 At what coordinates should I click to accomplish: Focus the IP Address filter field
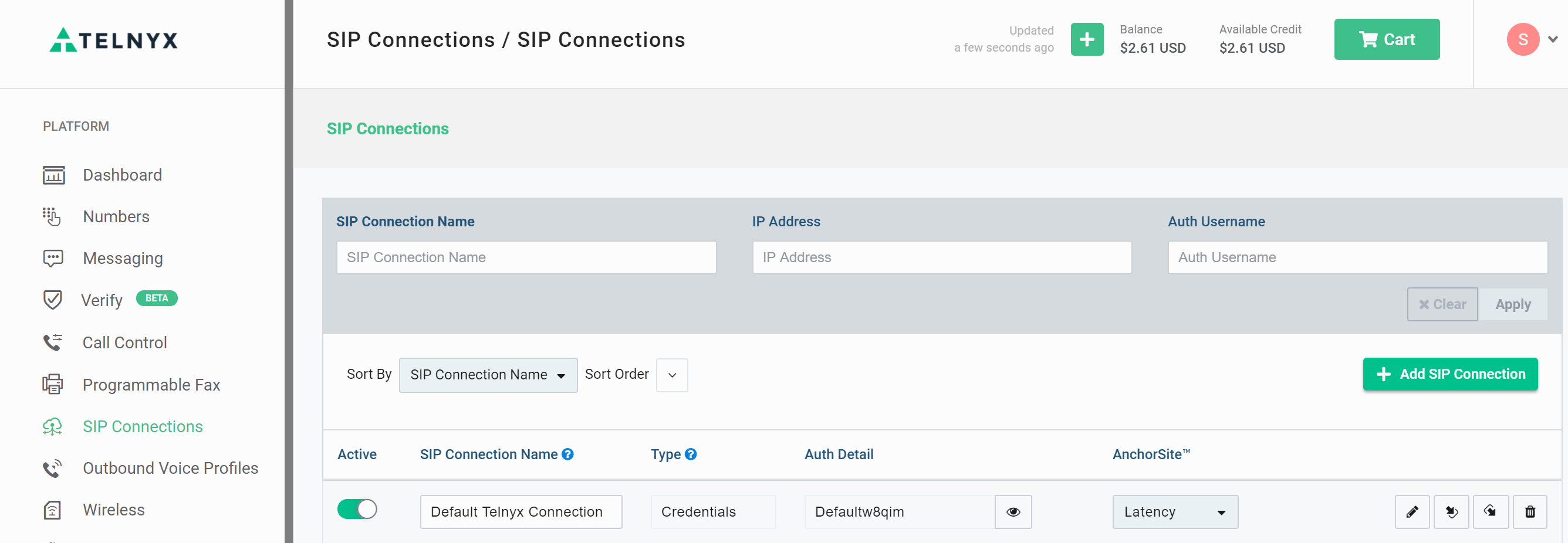pos(941,257)
